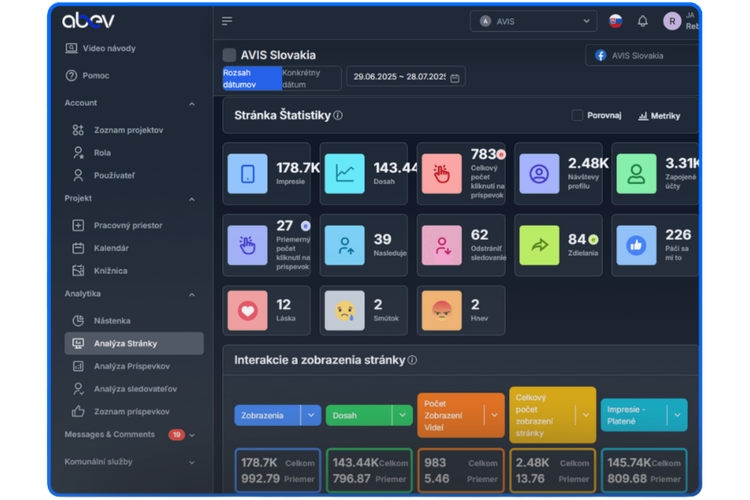Open Rola in sidebar
The image size is (750, 500).
pyautogui.click(x=102, y=153)
